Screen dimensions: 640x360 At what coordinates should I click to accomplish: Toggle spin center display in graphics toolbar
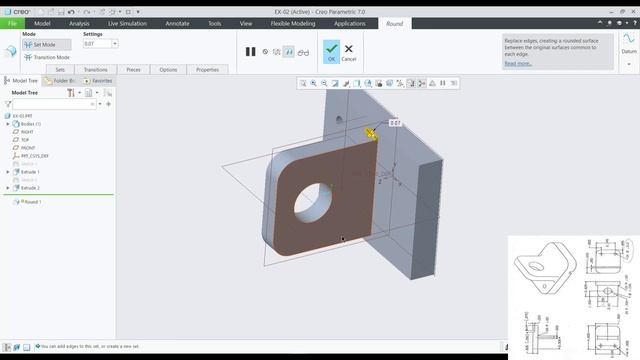pyautogui.click(x=422, y=83)
